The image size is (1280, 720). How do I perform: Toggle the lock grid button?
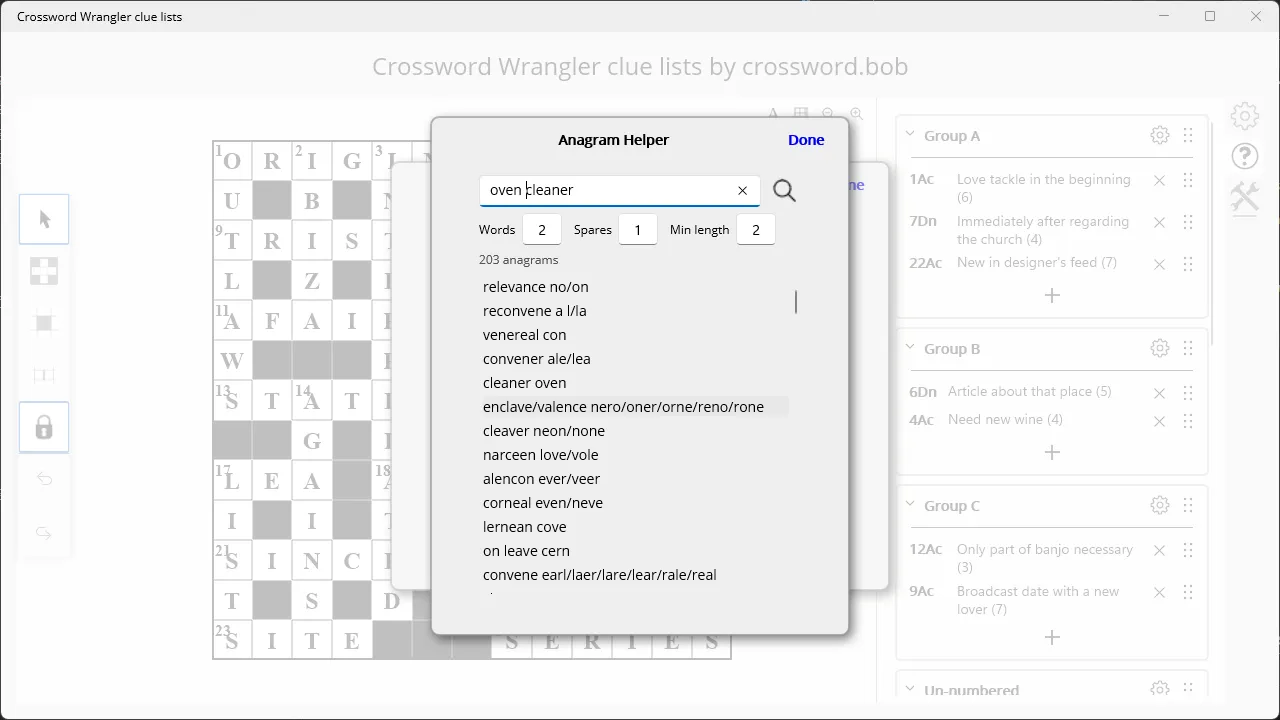coord(44,428)
